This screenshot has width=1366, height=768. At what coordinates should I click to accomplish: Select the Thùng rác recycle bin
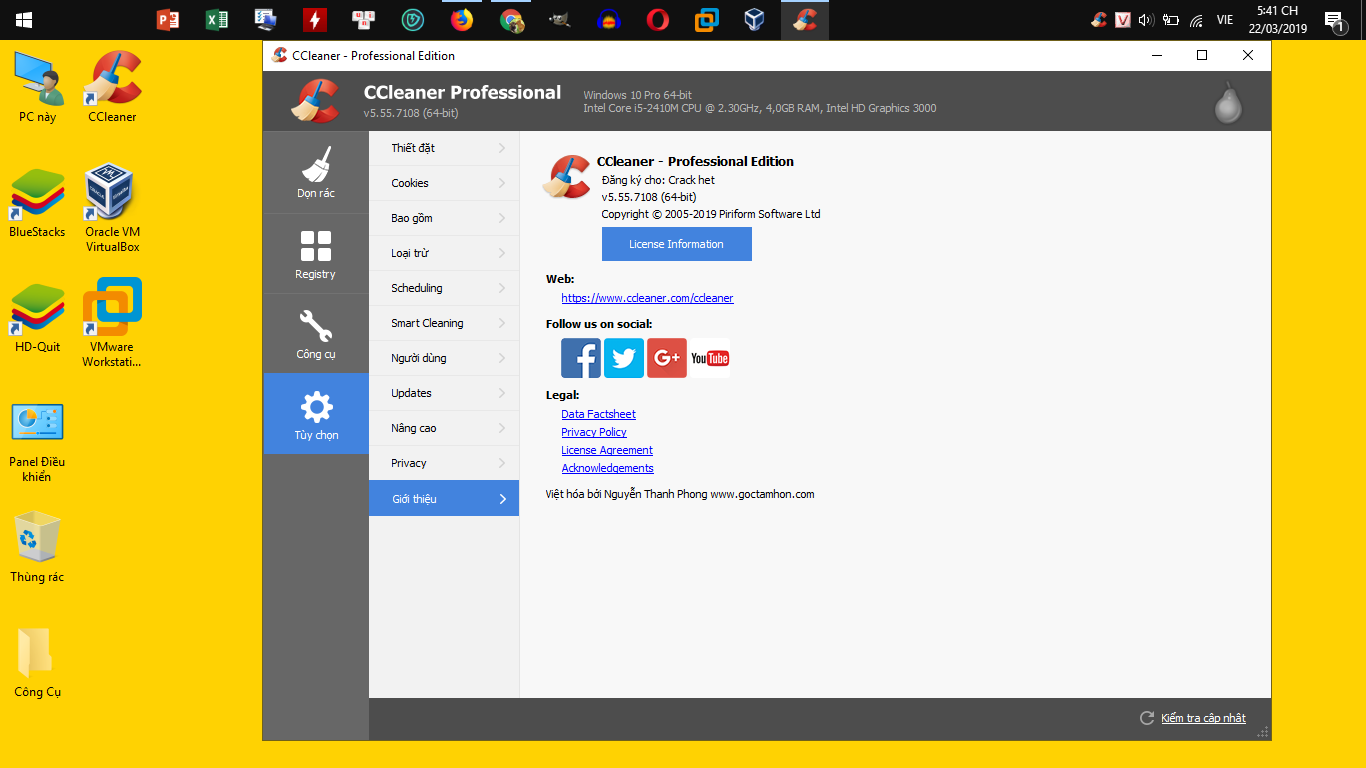[x=37, y=547]
